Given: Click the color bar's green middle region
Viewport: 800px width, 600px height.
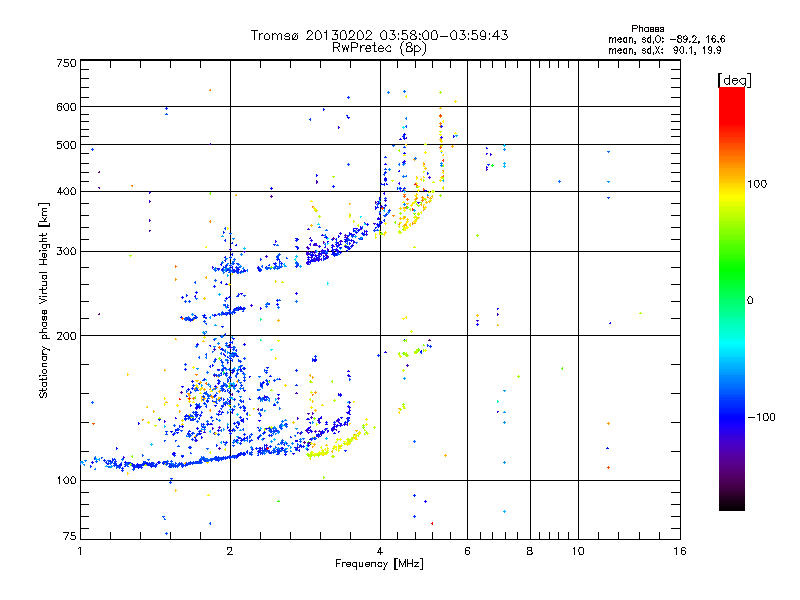Looking at the screenshot, I should pos(732,270).
